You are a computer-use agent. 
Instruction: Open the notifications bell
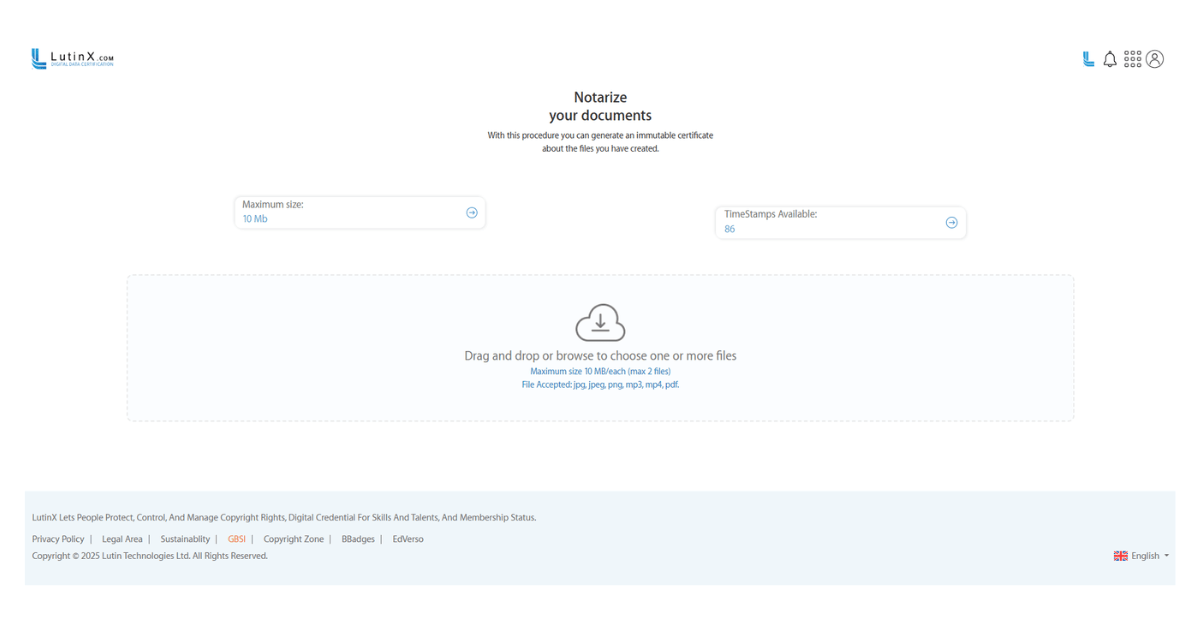1110,59
